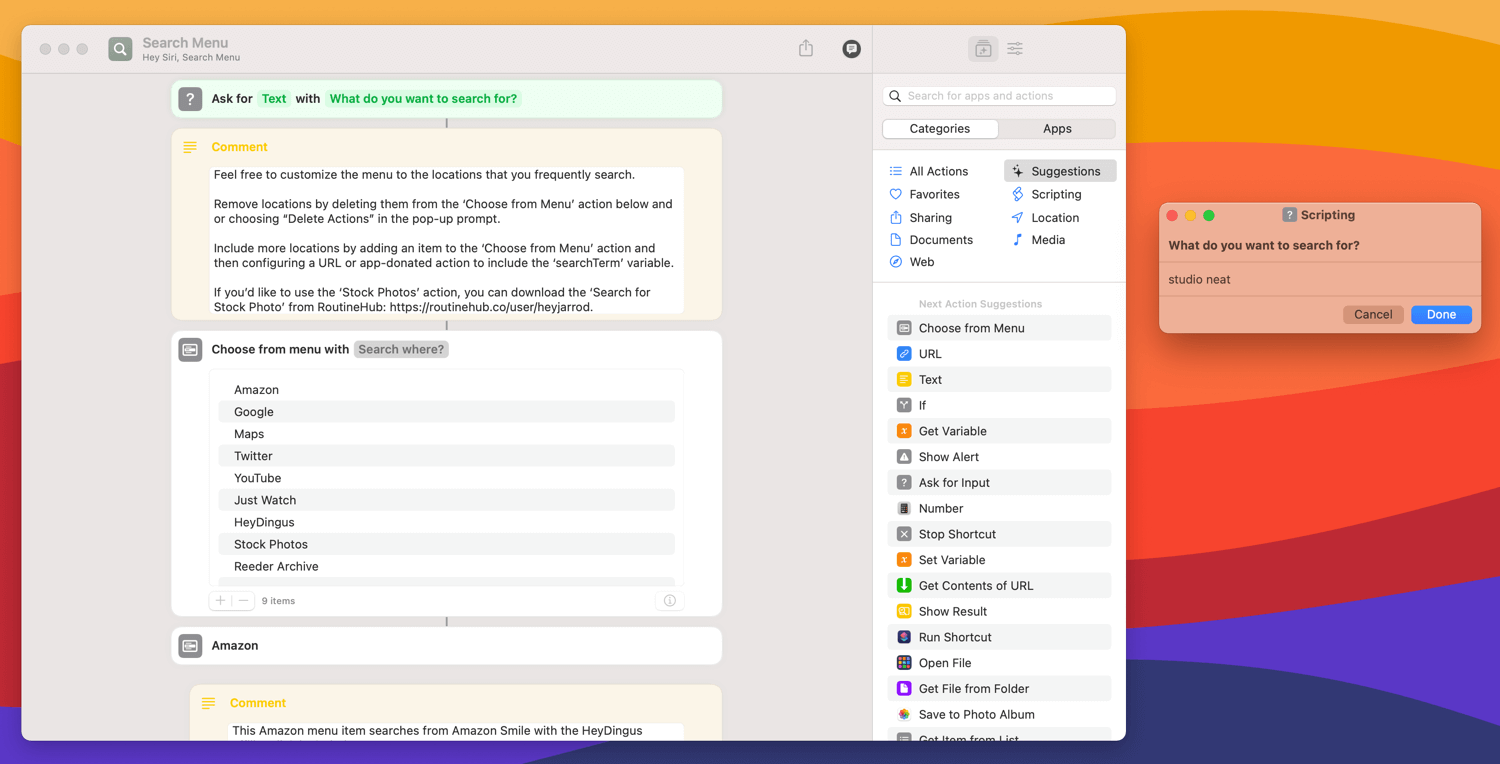Select the Show Alert suggestion
The width and height of the screenshot is (1500, 764).
(x=999, y=457)
